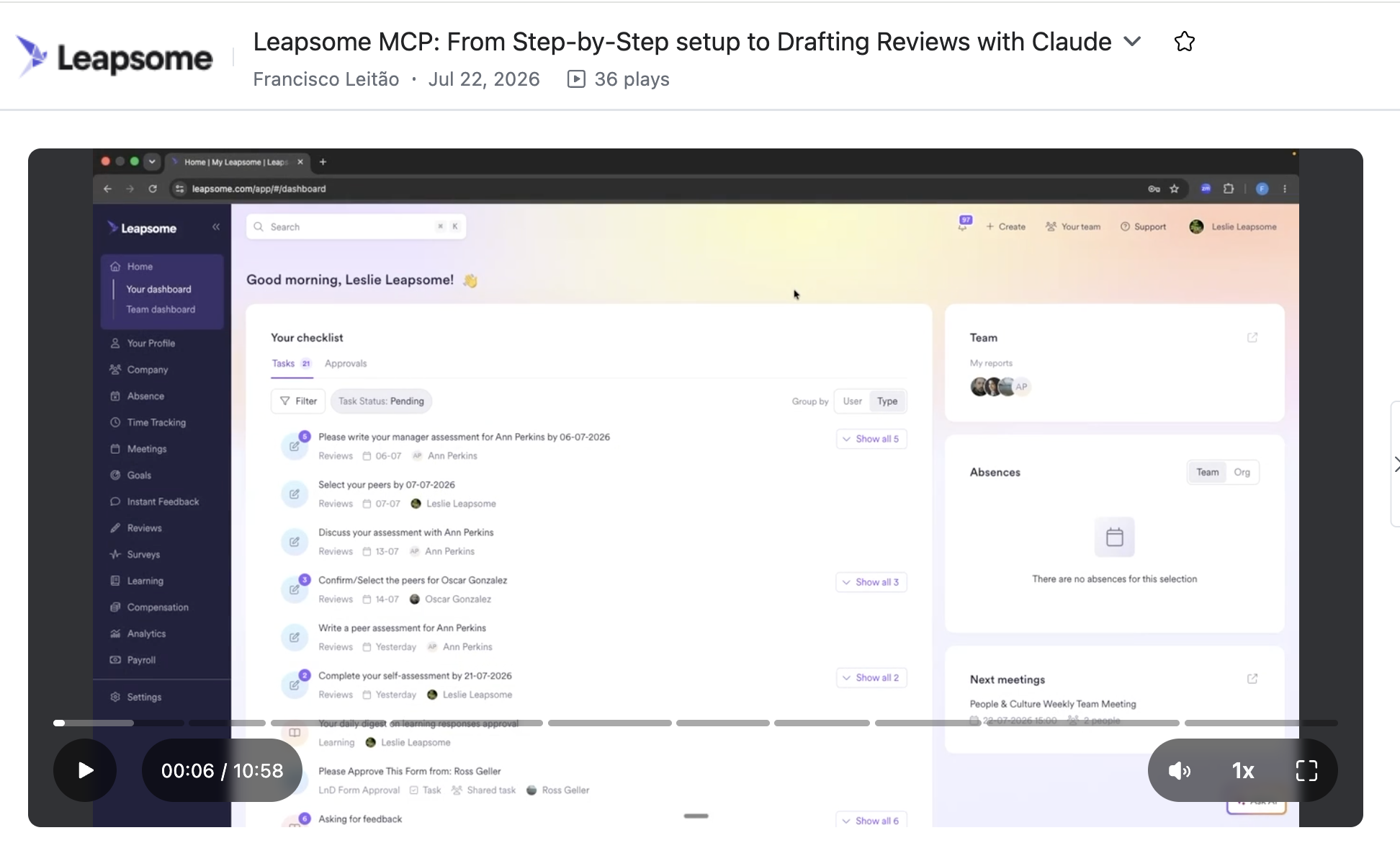The width and height of the screenshot is (1400, 856).
Task: Open Goals in sidebar
Action: pos(139,476)
